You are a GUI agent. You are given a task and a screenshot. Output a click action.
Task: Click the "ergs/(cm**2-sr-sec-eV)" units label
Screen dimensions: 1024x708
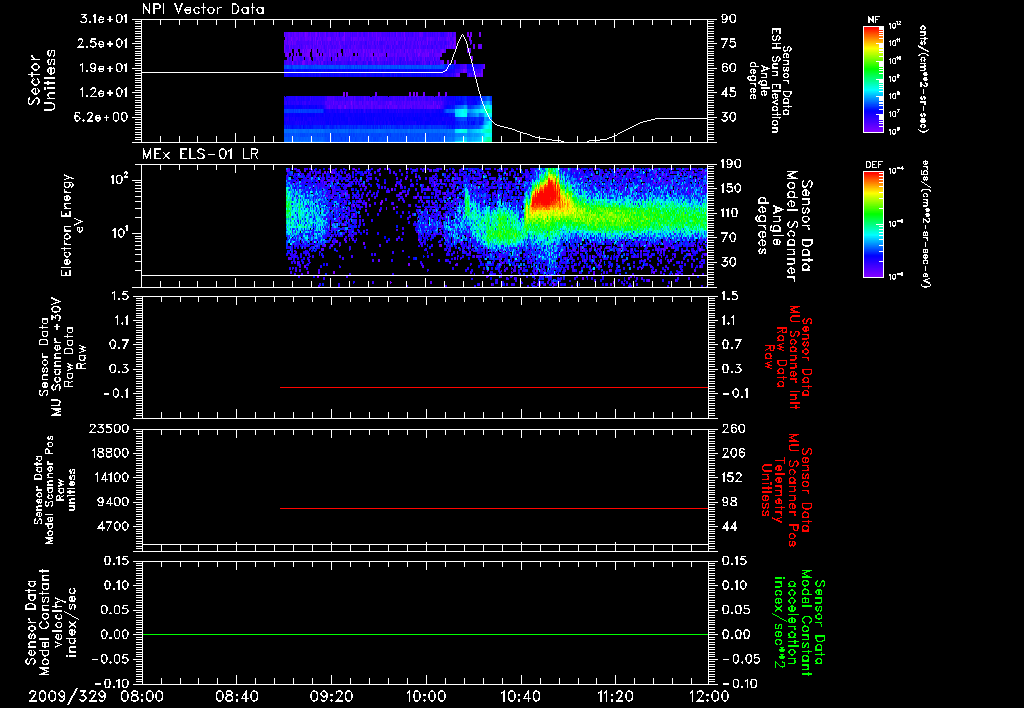925,224
